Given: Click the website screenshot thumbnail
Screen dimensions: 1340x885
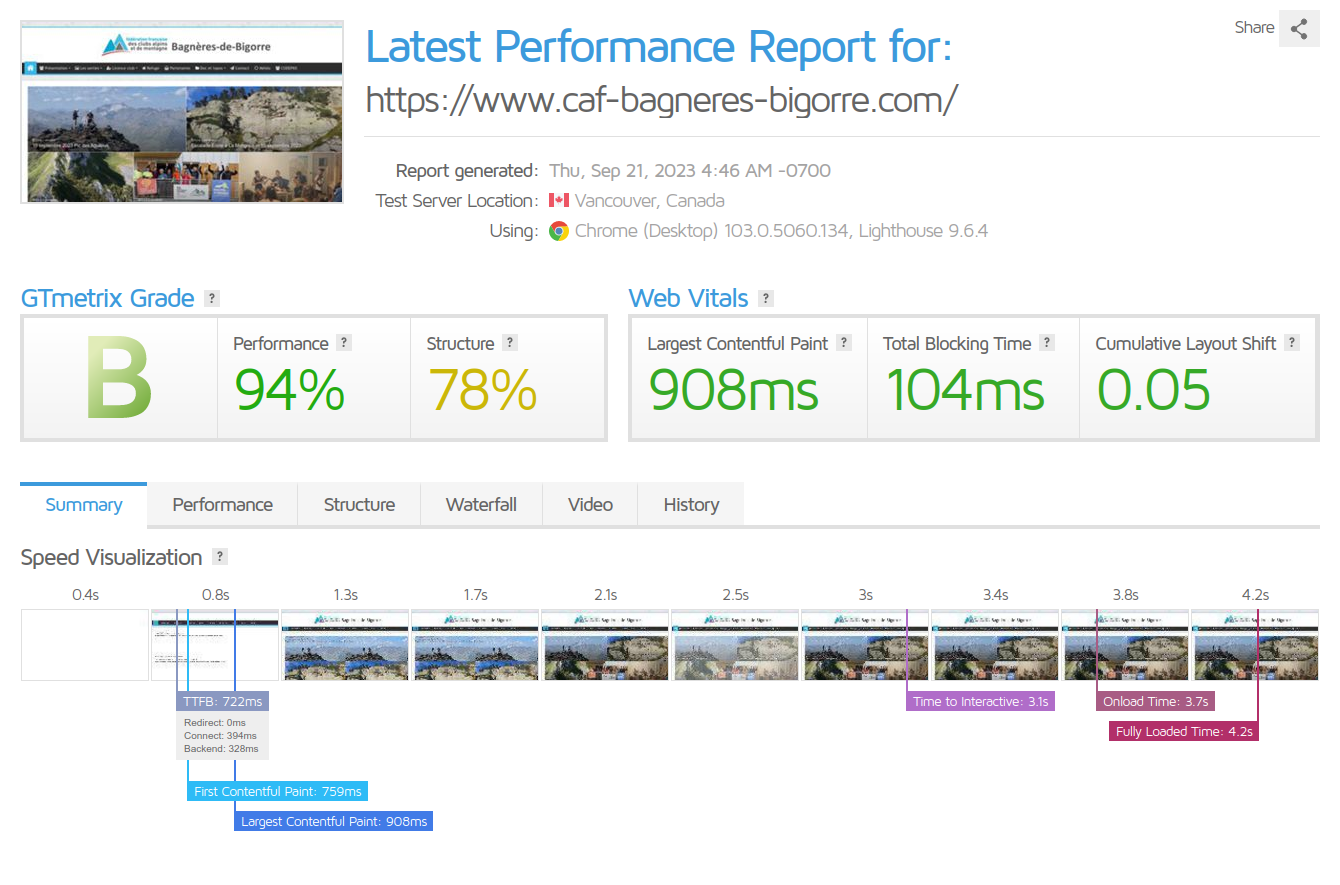Looking at the screenshot, I should (x=182, y=112).
